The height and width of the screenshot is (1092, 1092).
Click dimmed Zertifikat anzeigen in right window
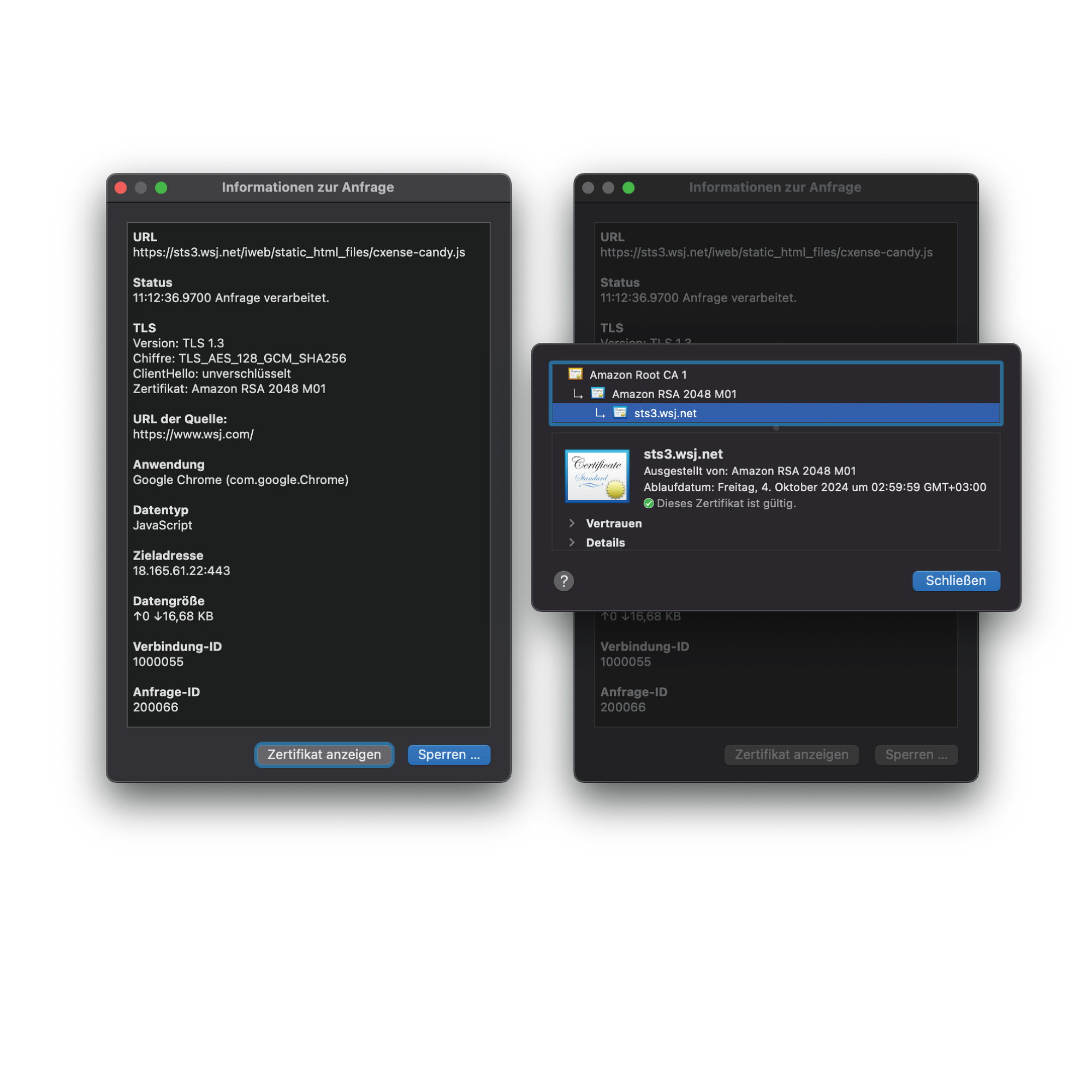pyautogui.click(x=791, y=755)
